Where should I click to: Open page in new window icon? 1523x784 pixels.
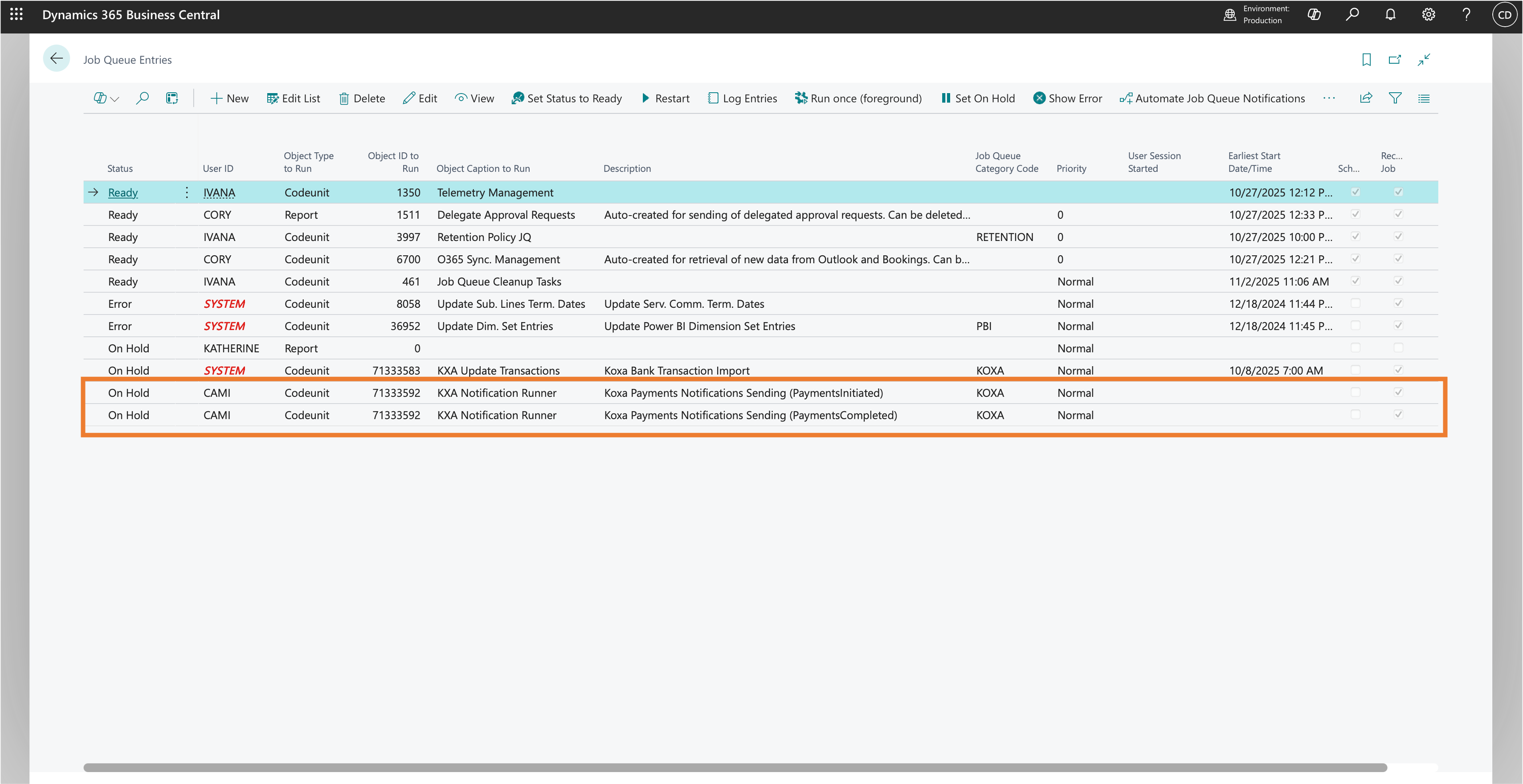1395,60
